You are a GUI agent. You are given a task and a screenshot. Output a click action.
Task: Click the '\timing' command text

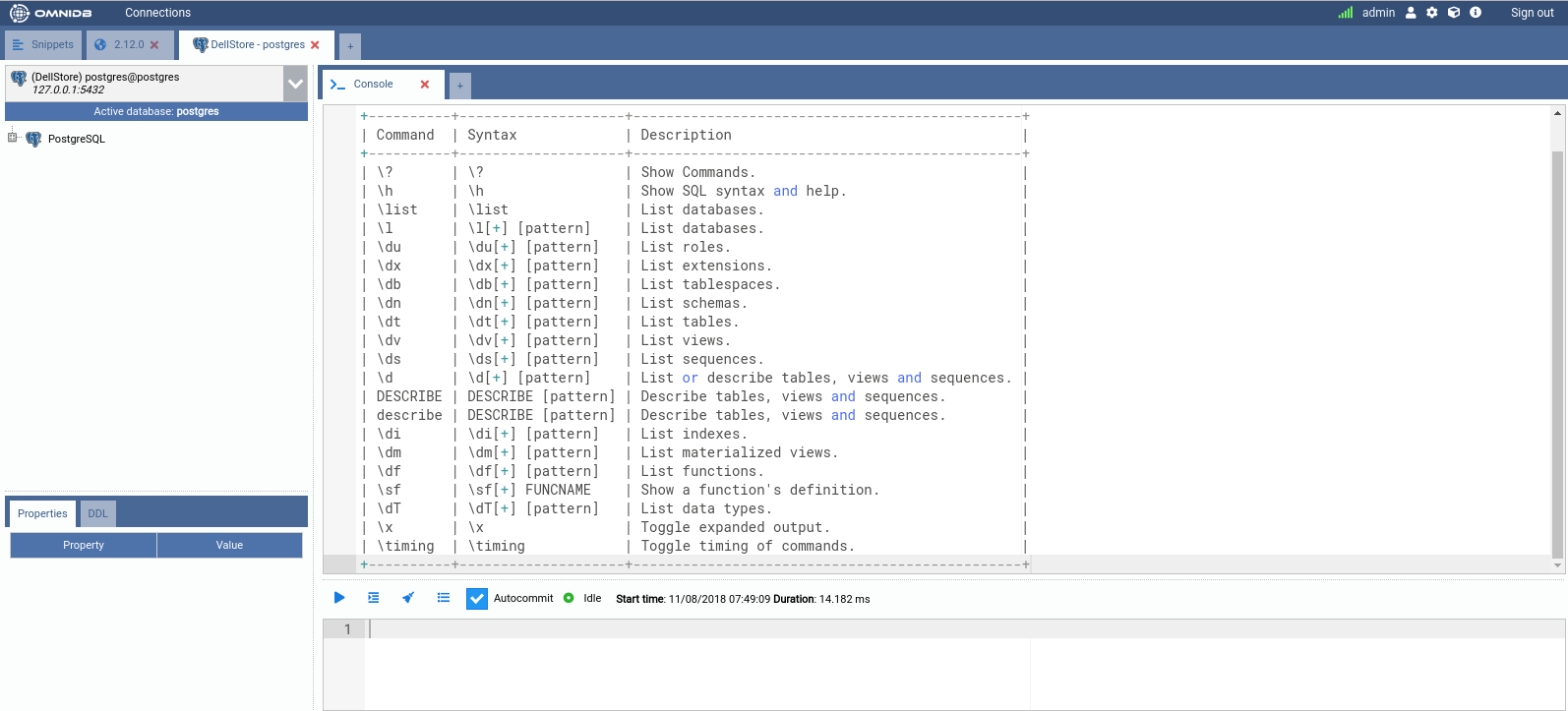click(405, 547)
